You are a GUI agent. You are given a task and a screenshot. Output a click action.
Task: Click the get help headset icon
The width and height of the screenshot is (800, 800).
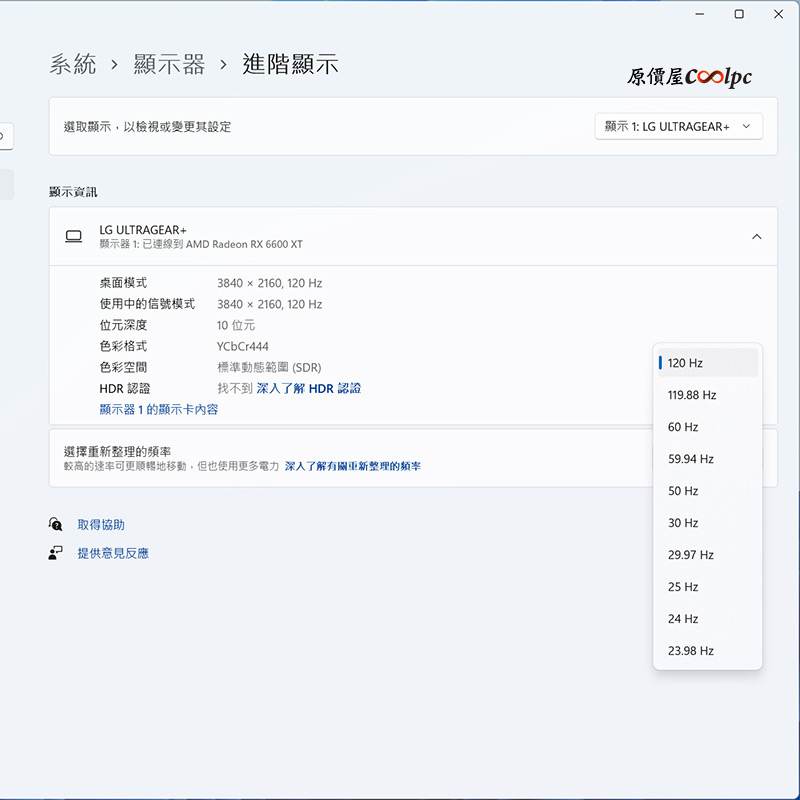coord(56,524)
